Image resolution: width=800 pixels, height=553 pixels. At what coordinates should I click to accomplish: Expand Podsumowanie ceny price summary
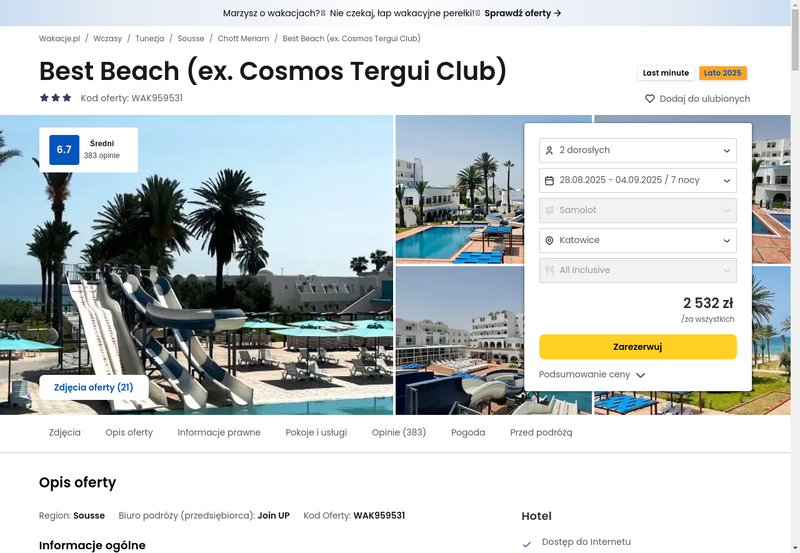pyautogui.click(x=592, y=374)
